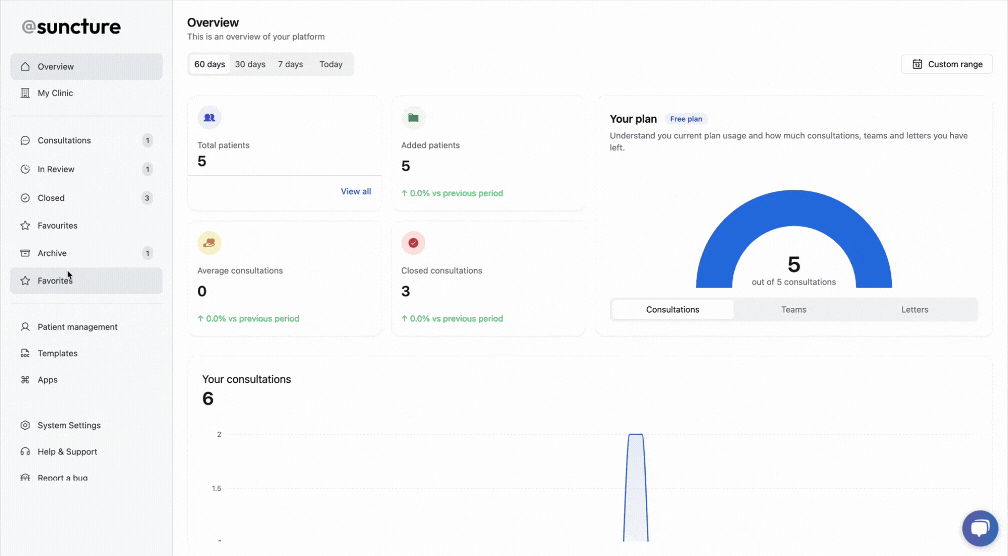The width and height of the screenshot is (1008, 556).
Task: Click the System Settings gear icon
Action: (x=25, y=425)
